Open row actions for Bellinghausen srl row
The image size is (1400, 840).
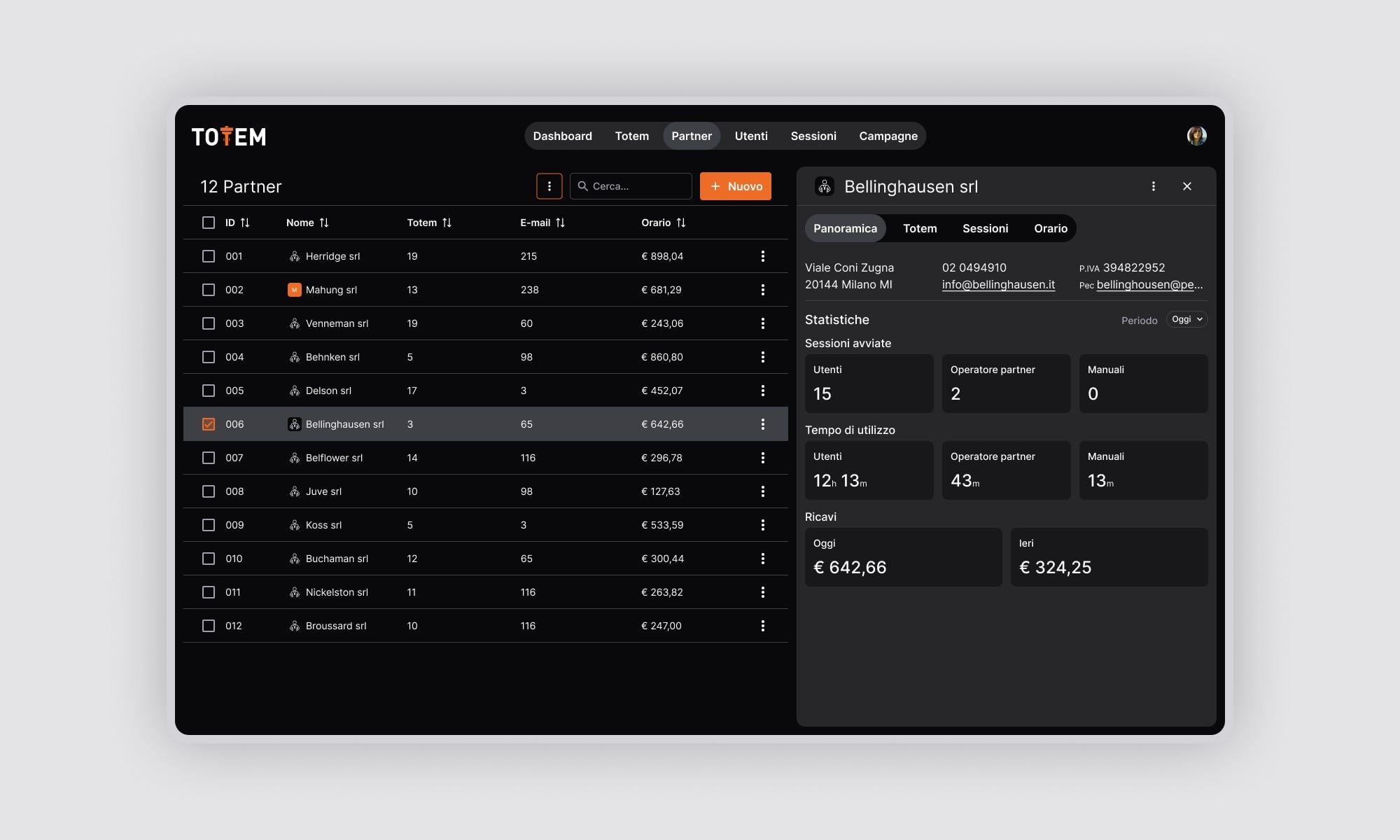pos(763,424)
